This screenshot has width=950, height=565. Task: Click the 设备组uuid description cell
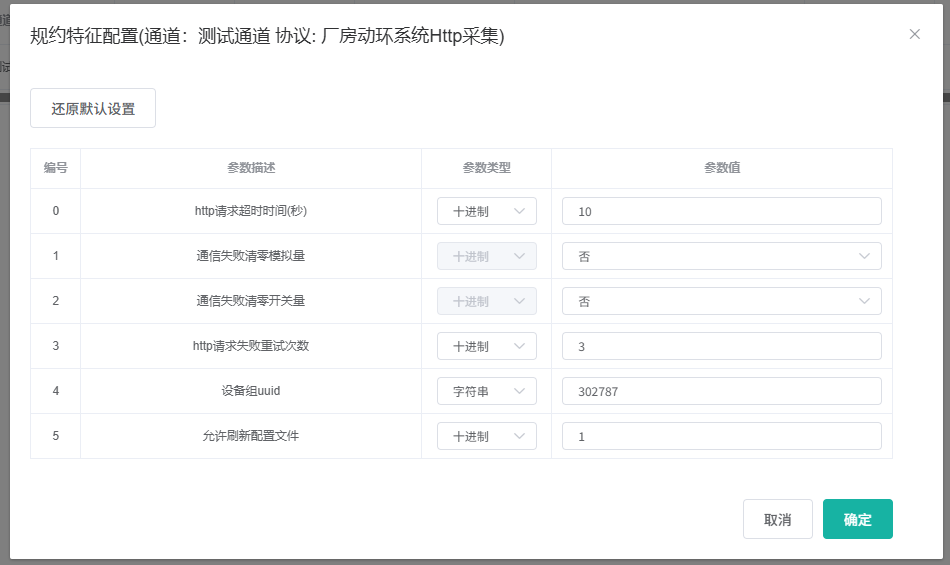pos(250,391)
